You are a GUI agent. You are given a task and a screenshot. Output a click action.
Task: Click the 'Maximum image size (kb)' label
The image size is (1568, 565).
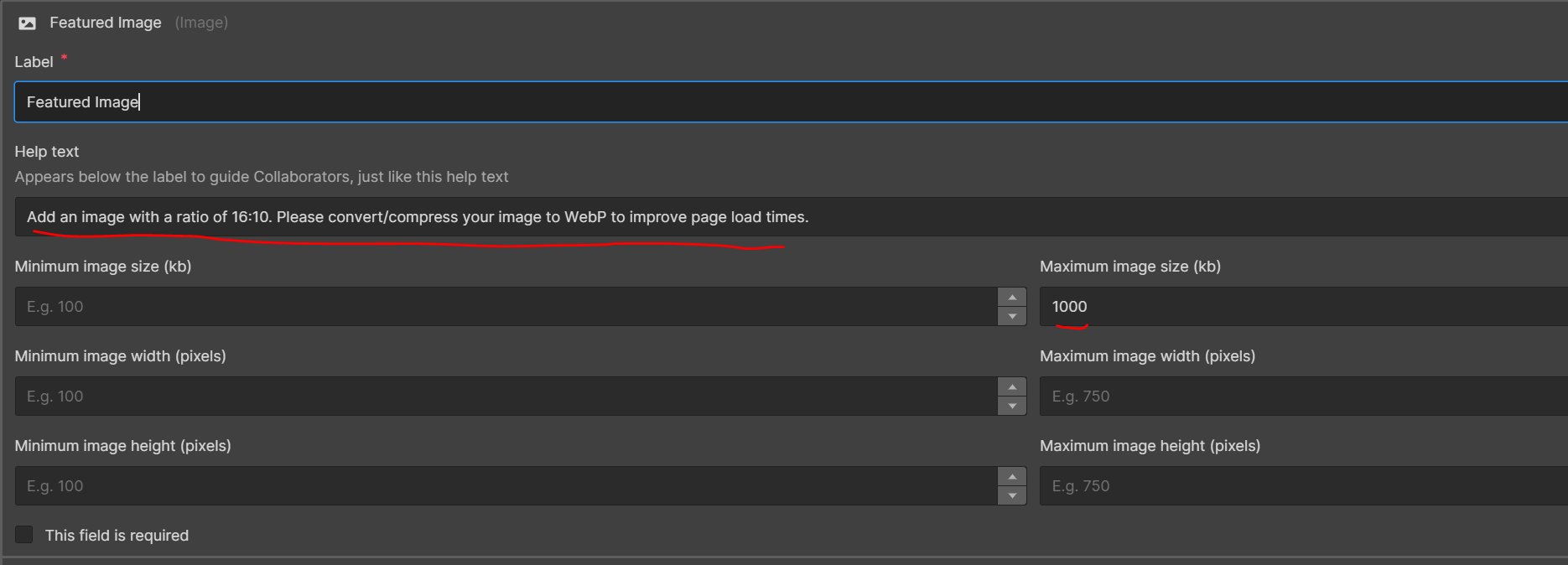[1129, 267]
